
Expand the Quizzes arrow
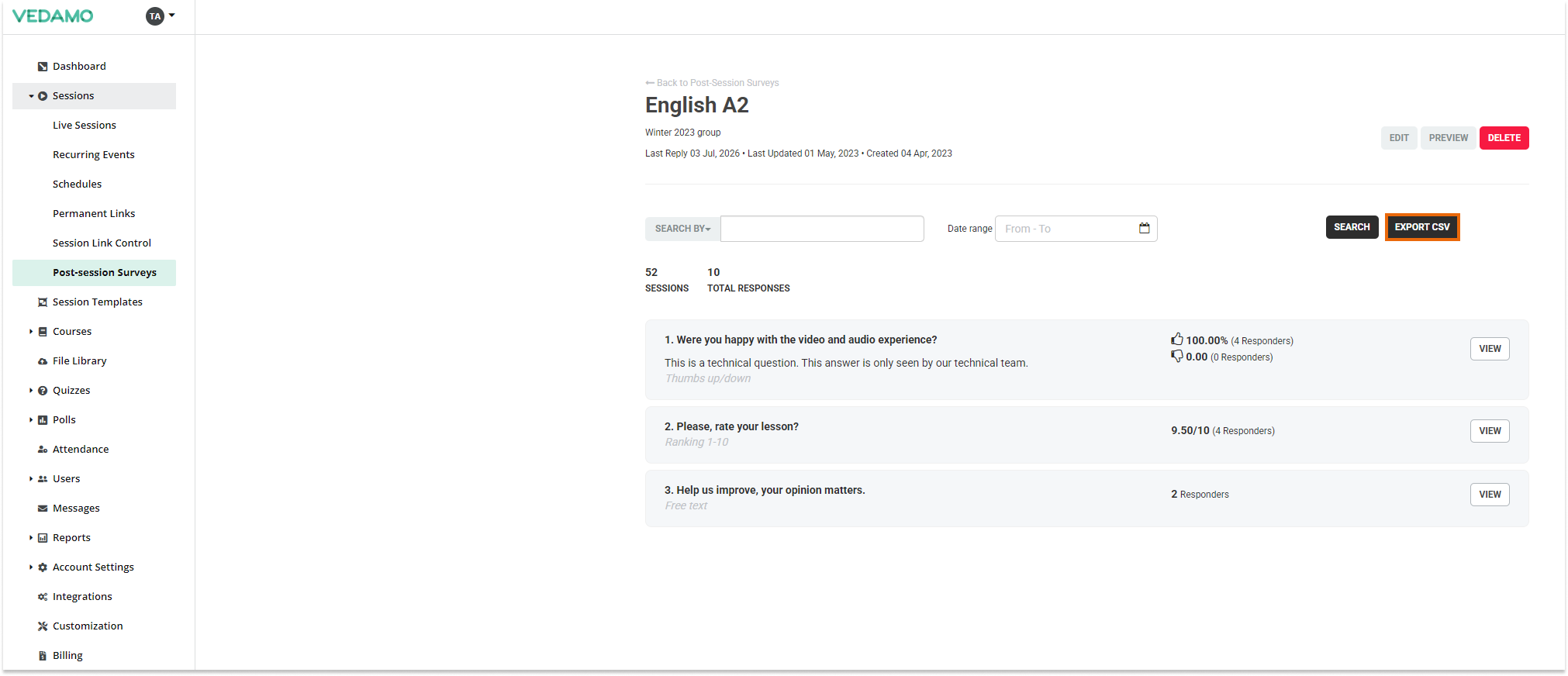tap(31, 391)
